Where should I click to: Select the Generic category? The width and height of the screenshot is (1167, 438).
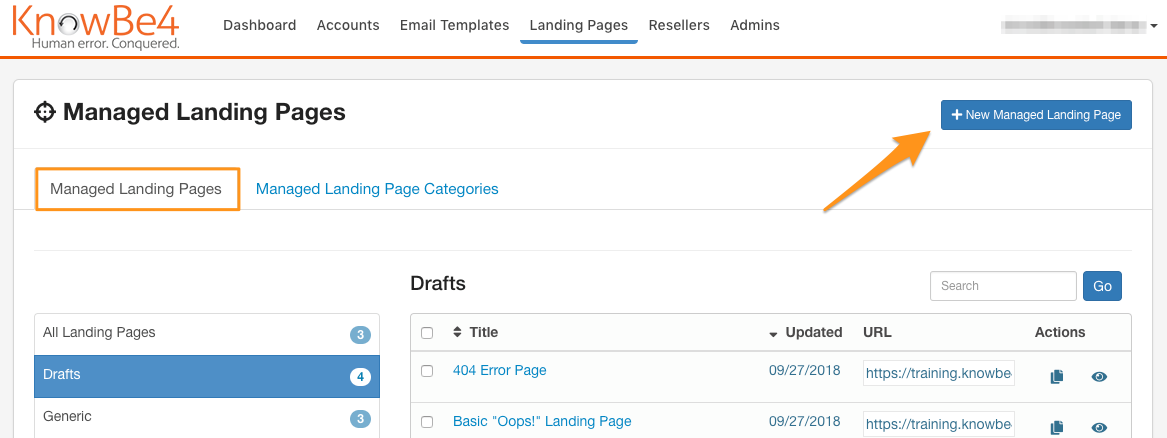pyautogui.click(x=207, y=418)
